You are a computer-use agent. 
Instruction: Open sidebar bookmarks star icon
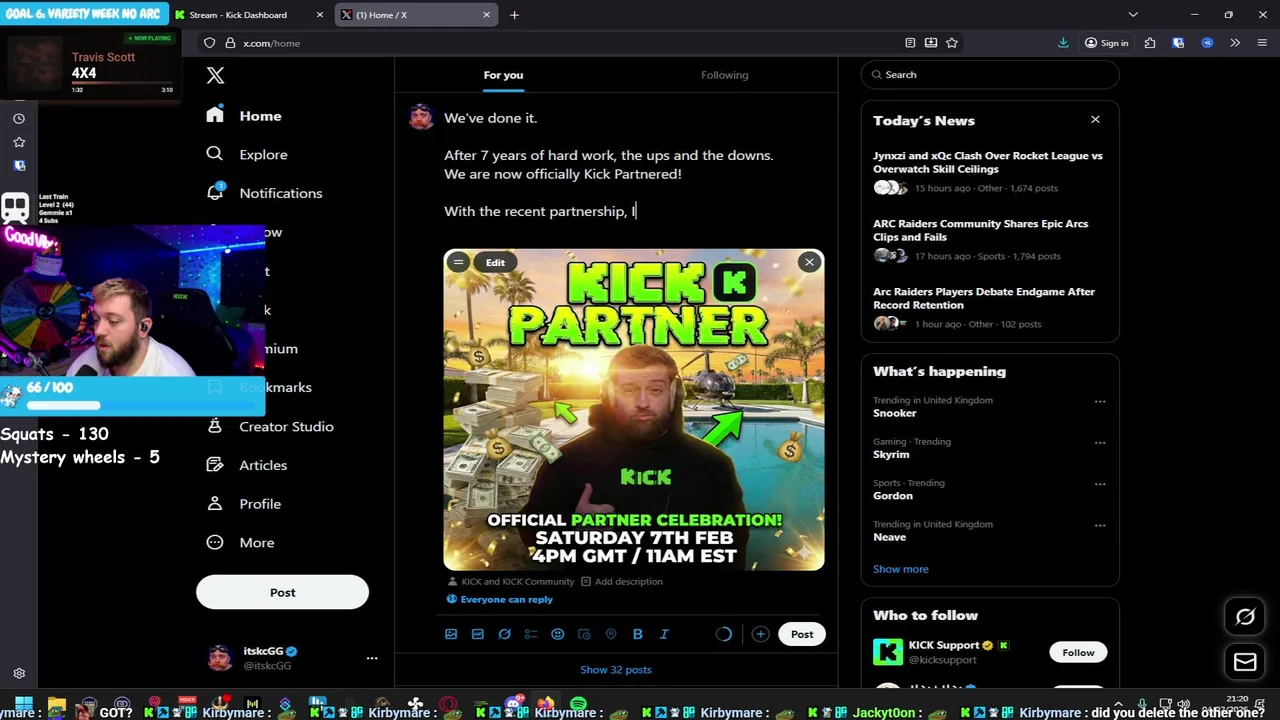click(x=18, y=142)
